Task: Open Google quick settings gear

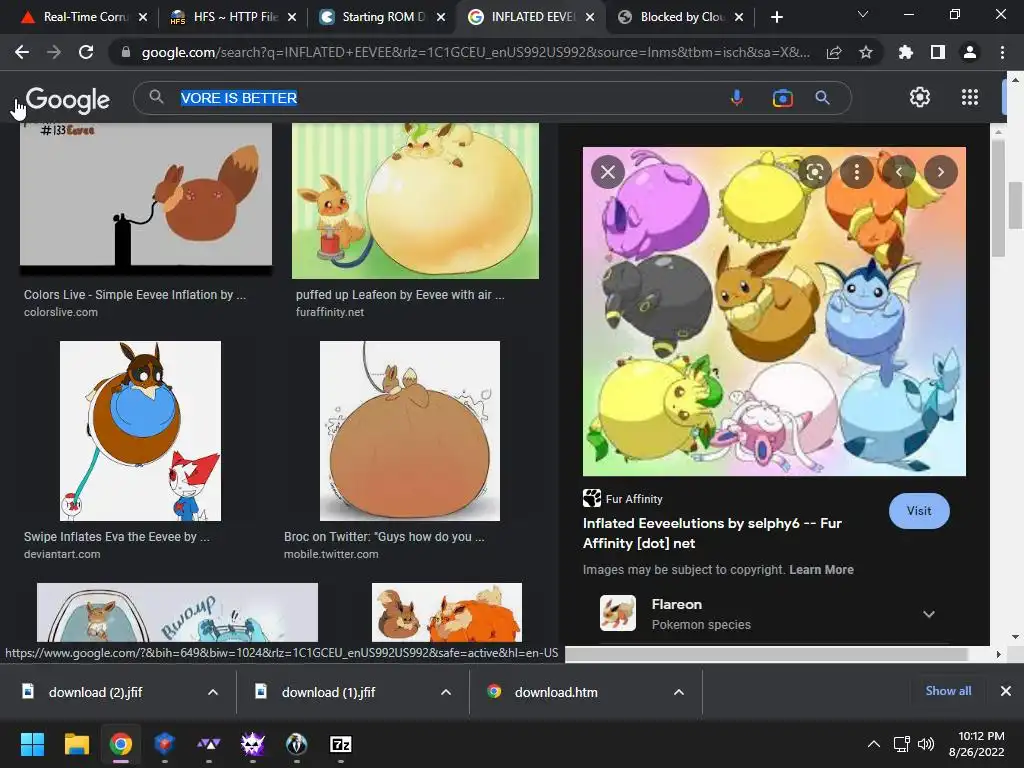Action: click(920, 97)
